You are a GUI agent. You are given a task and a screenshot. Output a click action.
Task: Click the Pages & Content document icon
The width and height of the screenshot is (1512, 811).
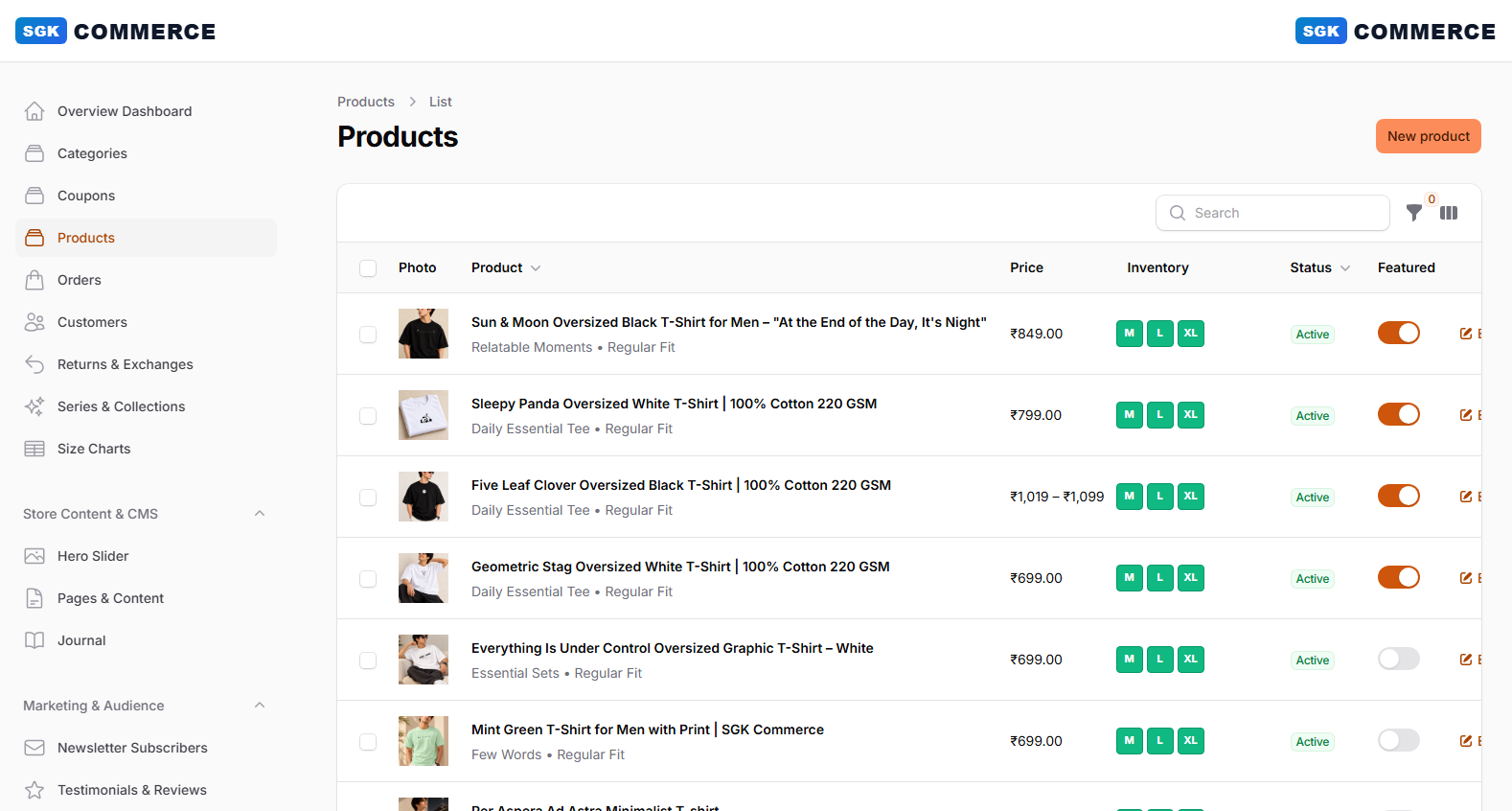[x=34, y=598]
